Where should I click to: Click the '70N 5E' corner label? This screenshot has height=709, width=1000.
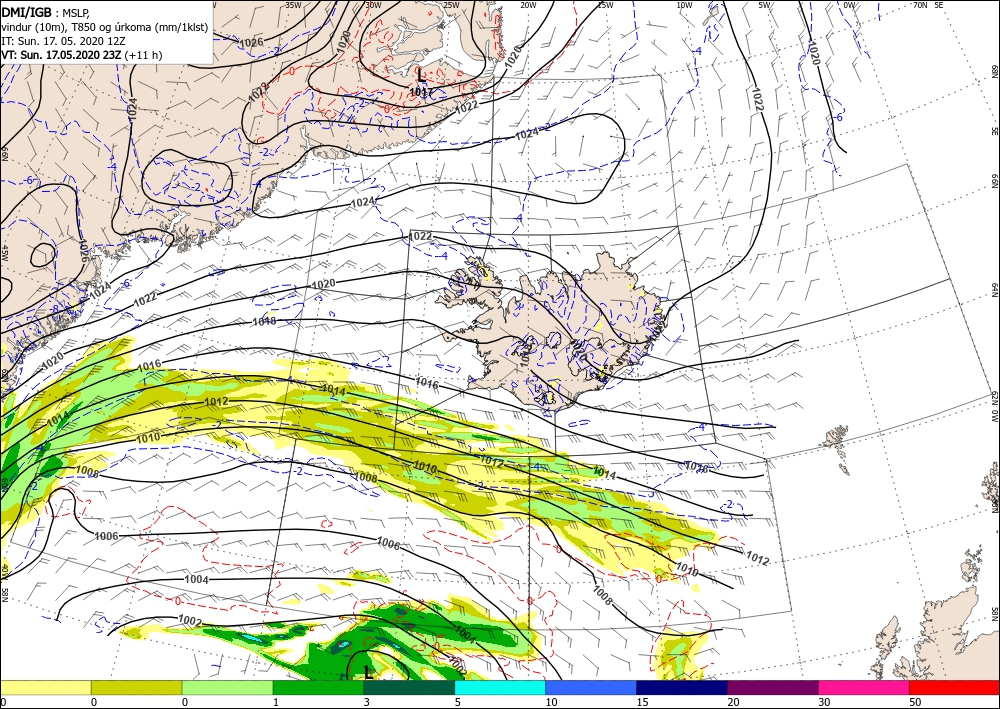(928, 5)
